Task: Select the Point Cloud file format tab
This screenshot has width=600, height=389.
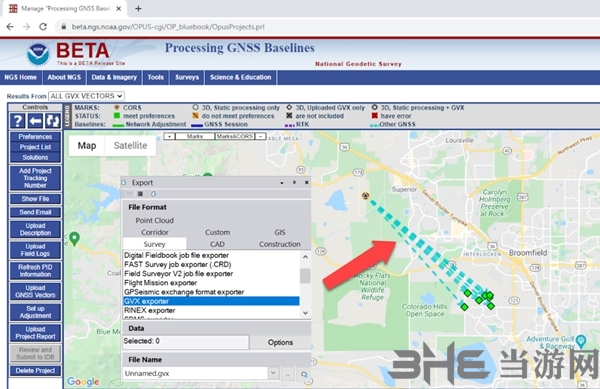Action: click(155, 220)
